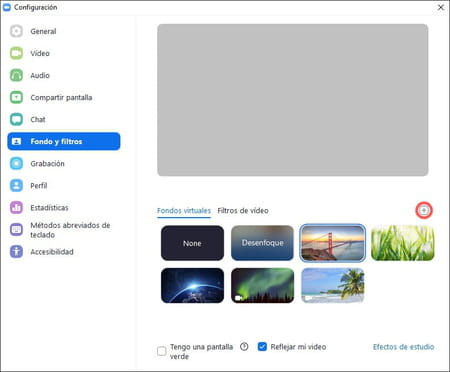This screenshot has width=450, height=372.
Task: Open the General settings icon
Action: [x=16, y=31]
